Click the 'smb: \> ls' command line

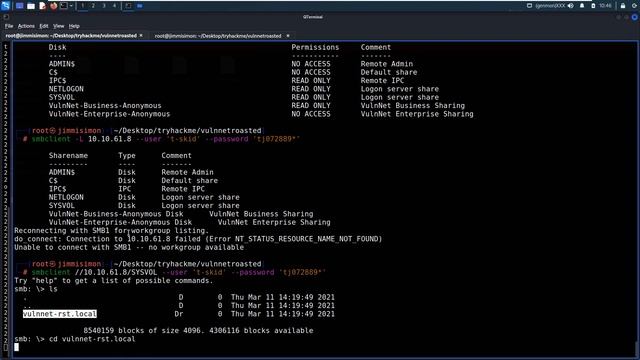pyautogui.click(x=36, y=289)
